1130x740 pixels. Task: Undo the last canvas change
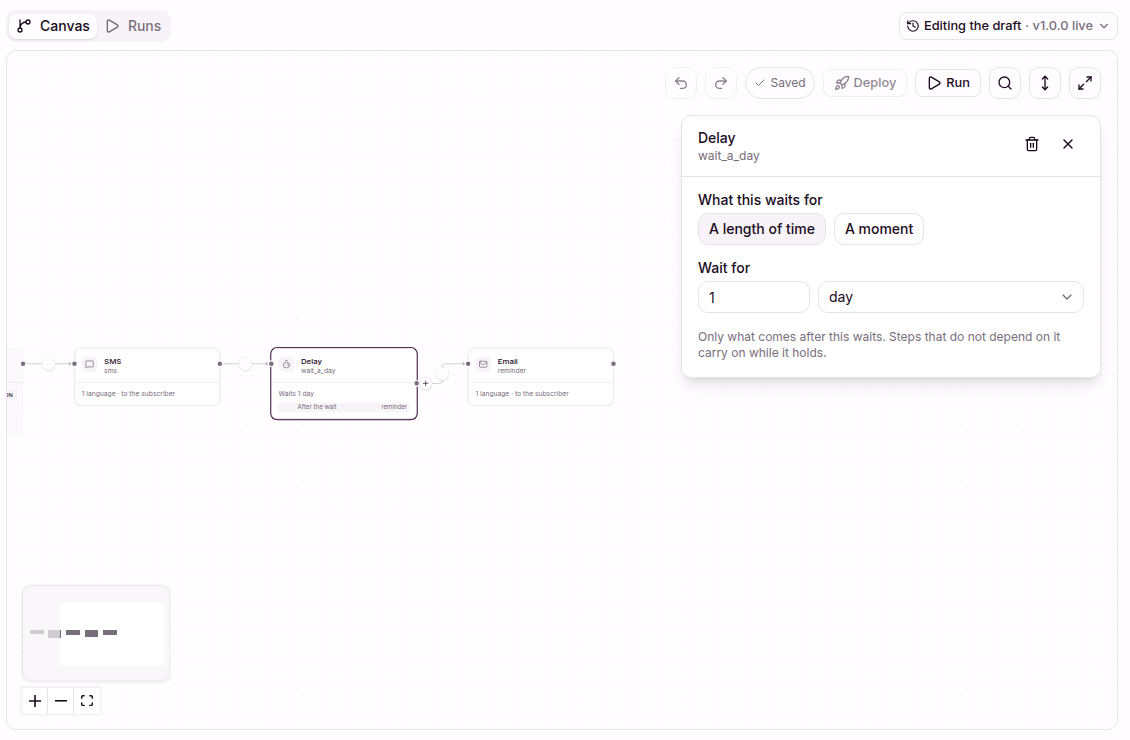681,83
